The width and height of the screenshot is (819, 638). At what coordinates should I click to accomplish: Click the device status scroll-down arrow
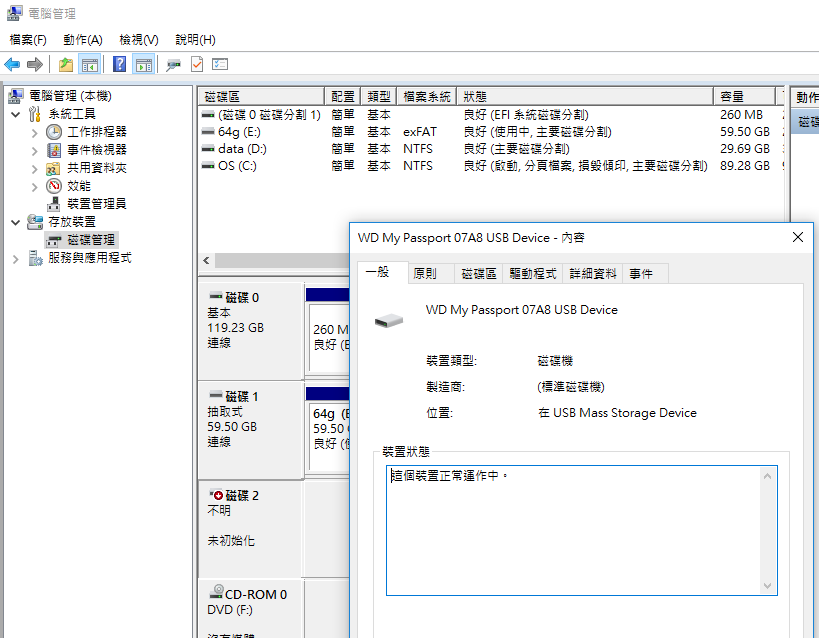(767, 586)
